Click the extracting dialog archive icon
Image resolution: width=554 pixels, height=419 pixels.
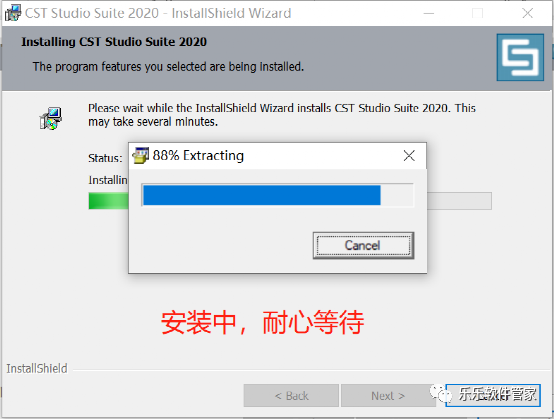tap(140, 155)
